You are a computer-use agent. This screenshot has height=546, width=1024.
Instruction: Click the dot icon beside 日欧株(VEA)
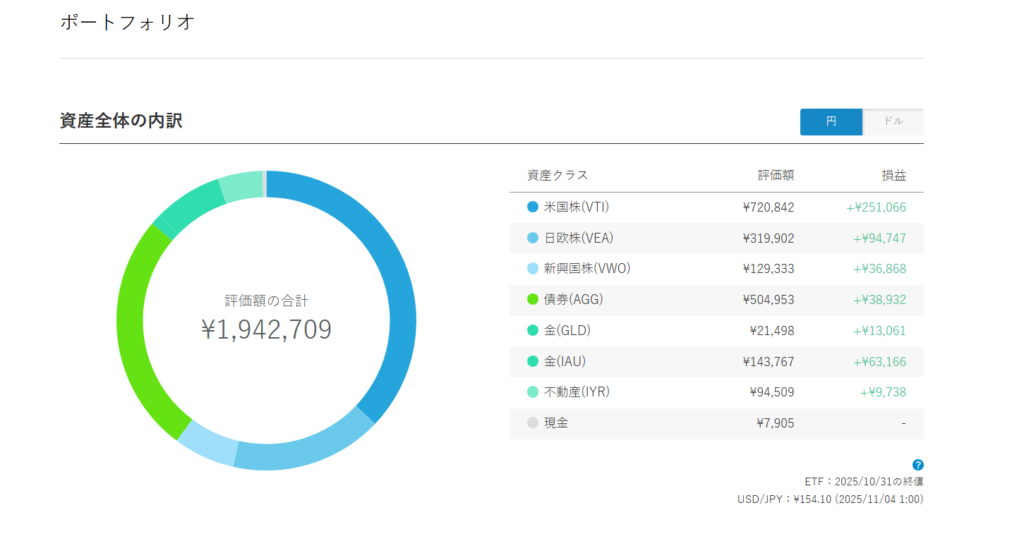point(532,238)
